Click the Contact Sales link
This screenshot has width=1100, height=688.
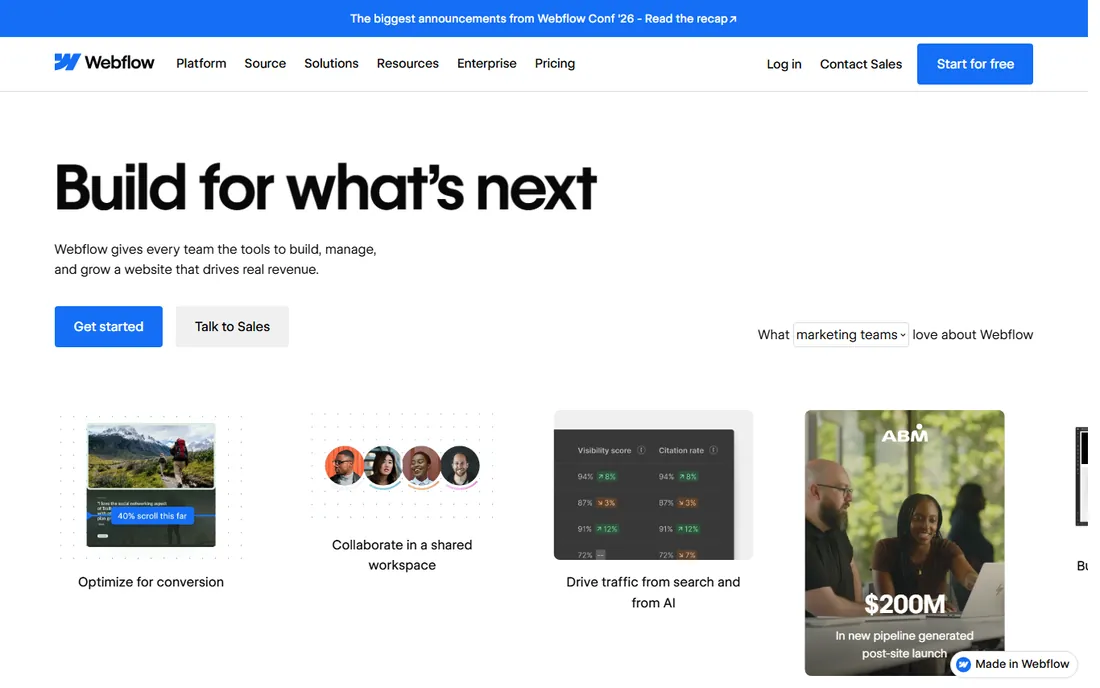(861, 64)
